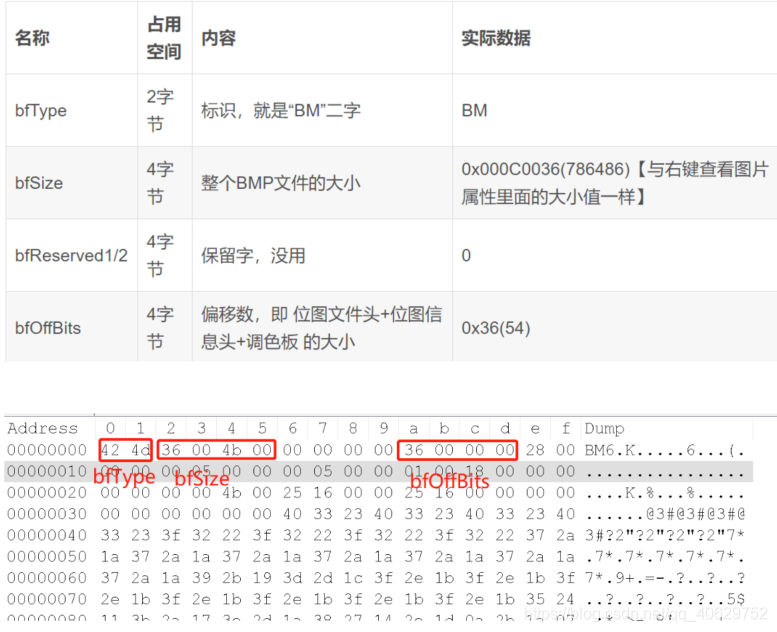The image size is (777, 632).
Task: Click hex column header a
Action: pos(413,428)
